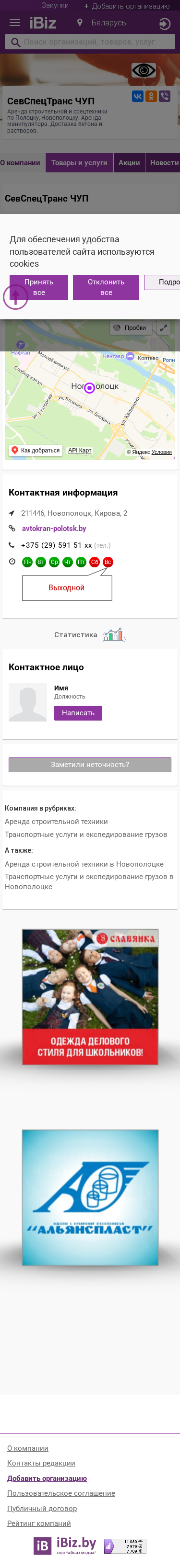Open the Odnoklassniki social icon

pyautogui.click(x=151, y=96)
